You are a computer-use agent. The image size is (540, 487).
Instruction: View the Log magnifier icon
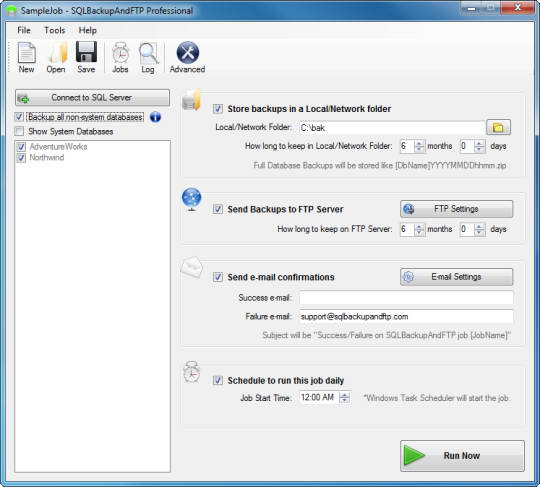point(148,57)
